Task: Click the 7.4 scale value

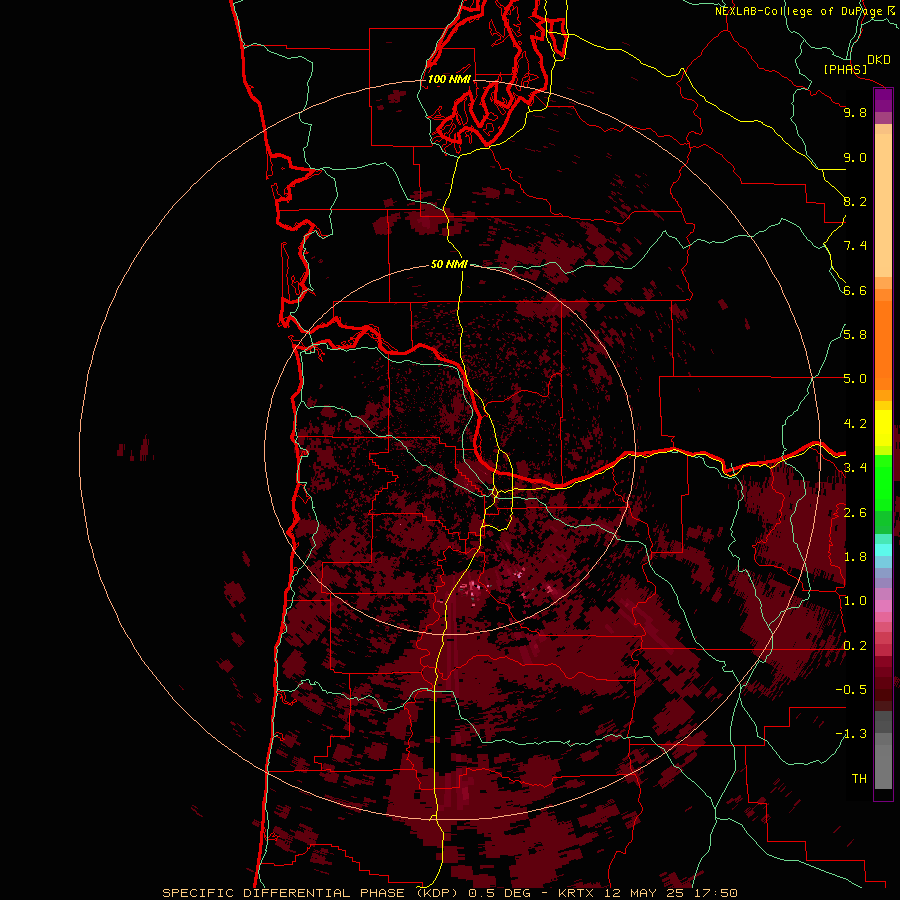Action: pyautogui.click(x=855, y=246)
